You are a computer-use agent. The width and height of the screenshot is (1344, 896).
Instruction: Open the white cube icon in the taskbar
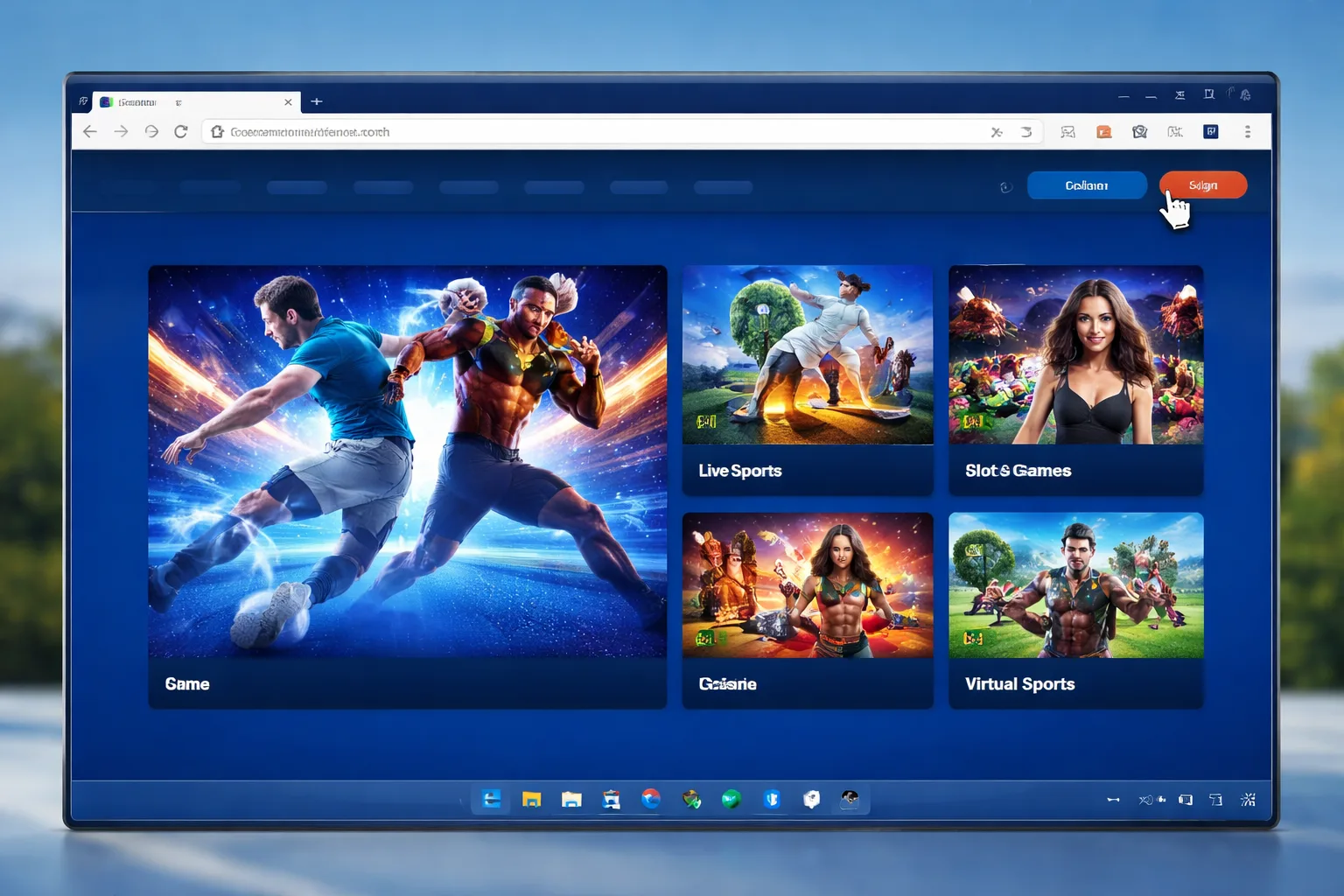[x=812, y=799]
